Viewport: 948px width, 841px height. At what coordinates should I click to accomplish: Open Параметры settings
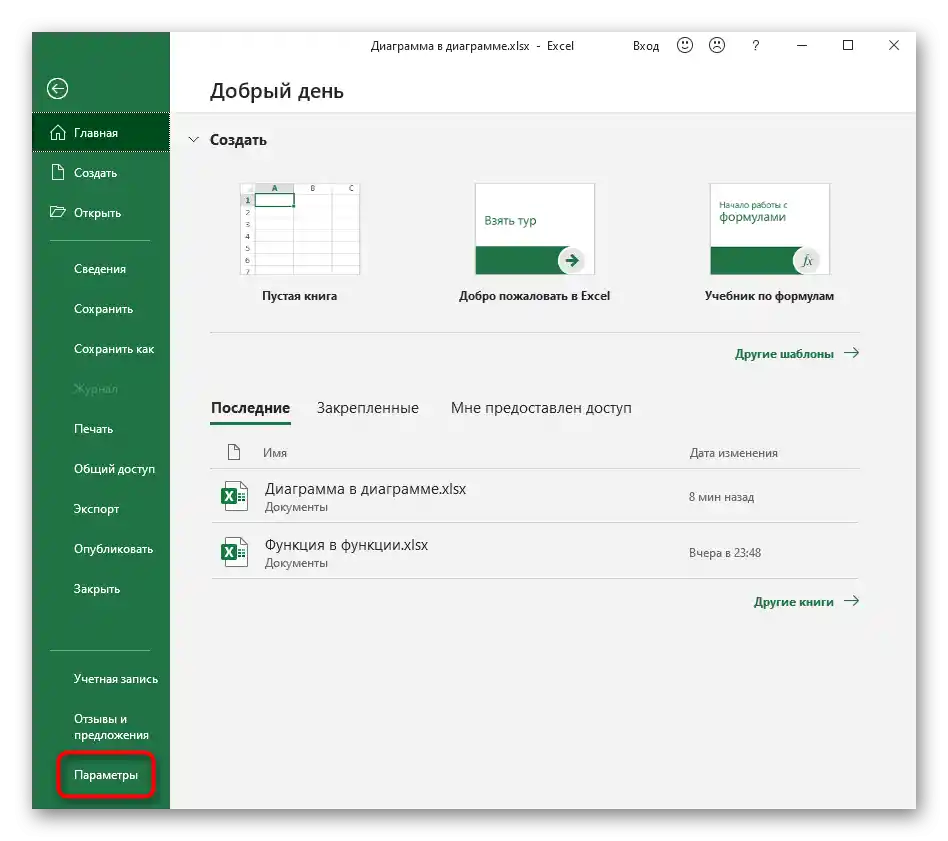coord(106,775)
